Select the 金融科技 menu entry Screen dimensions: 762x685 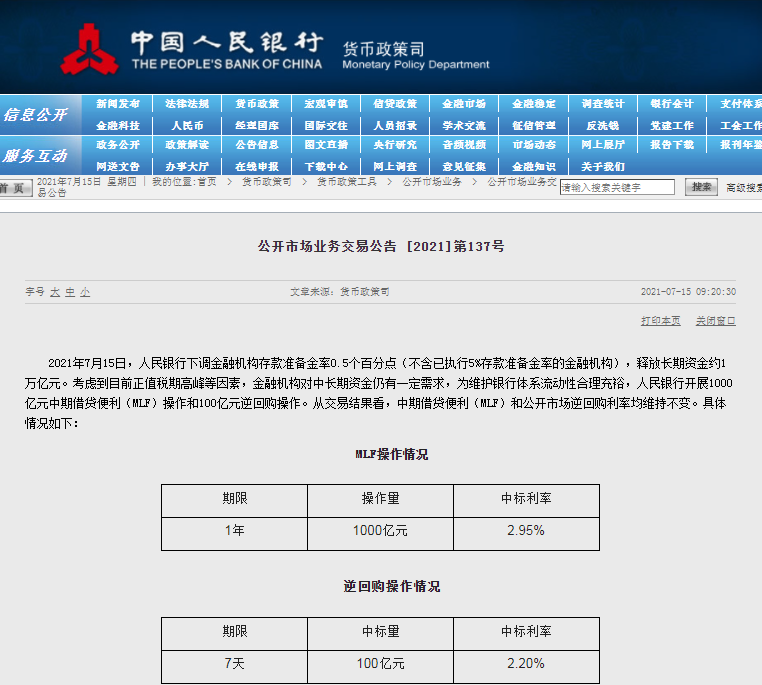point(118,126)
